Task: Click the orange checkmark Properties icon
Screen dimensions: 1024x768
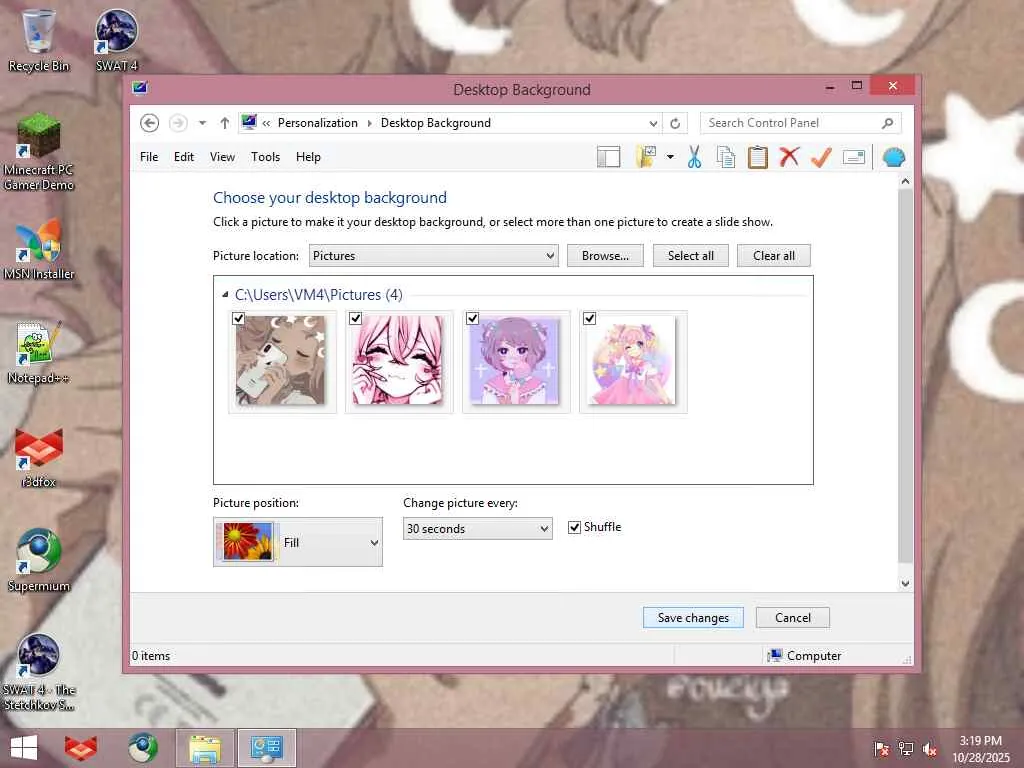Action: [822, 157]
